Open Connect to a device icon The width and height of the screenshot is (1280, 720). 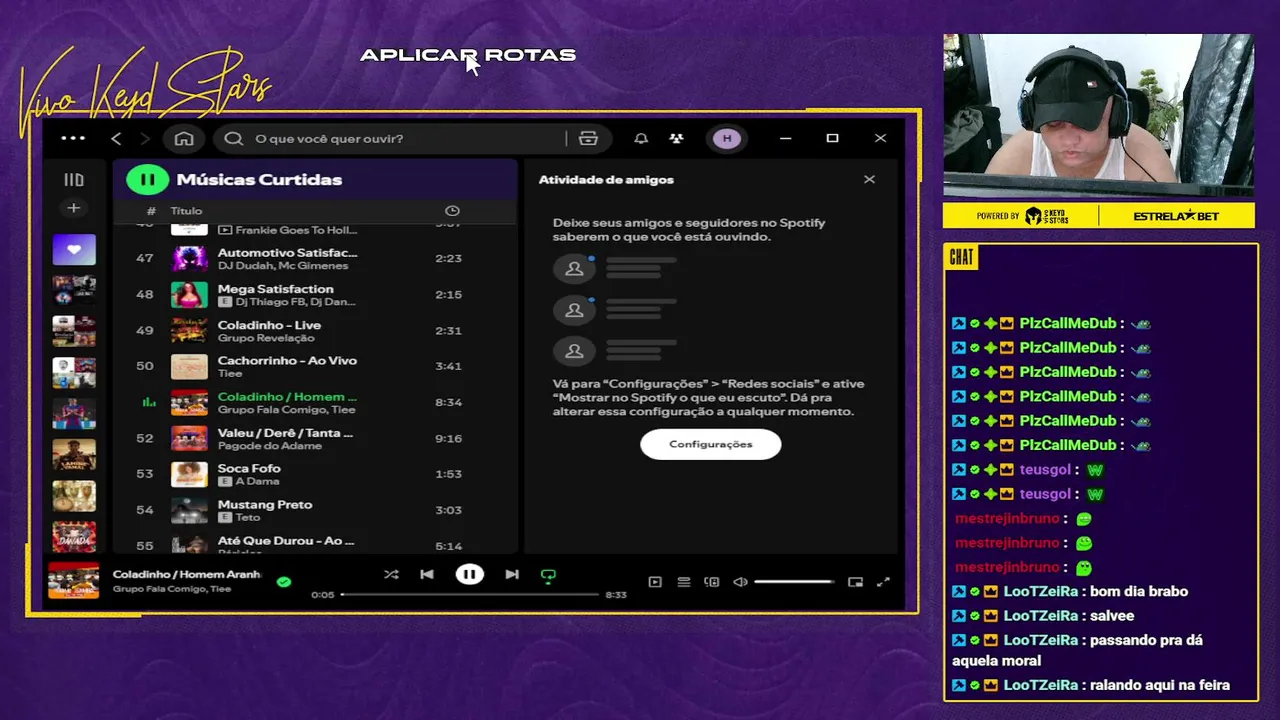[712, 581]
